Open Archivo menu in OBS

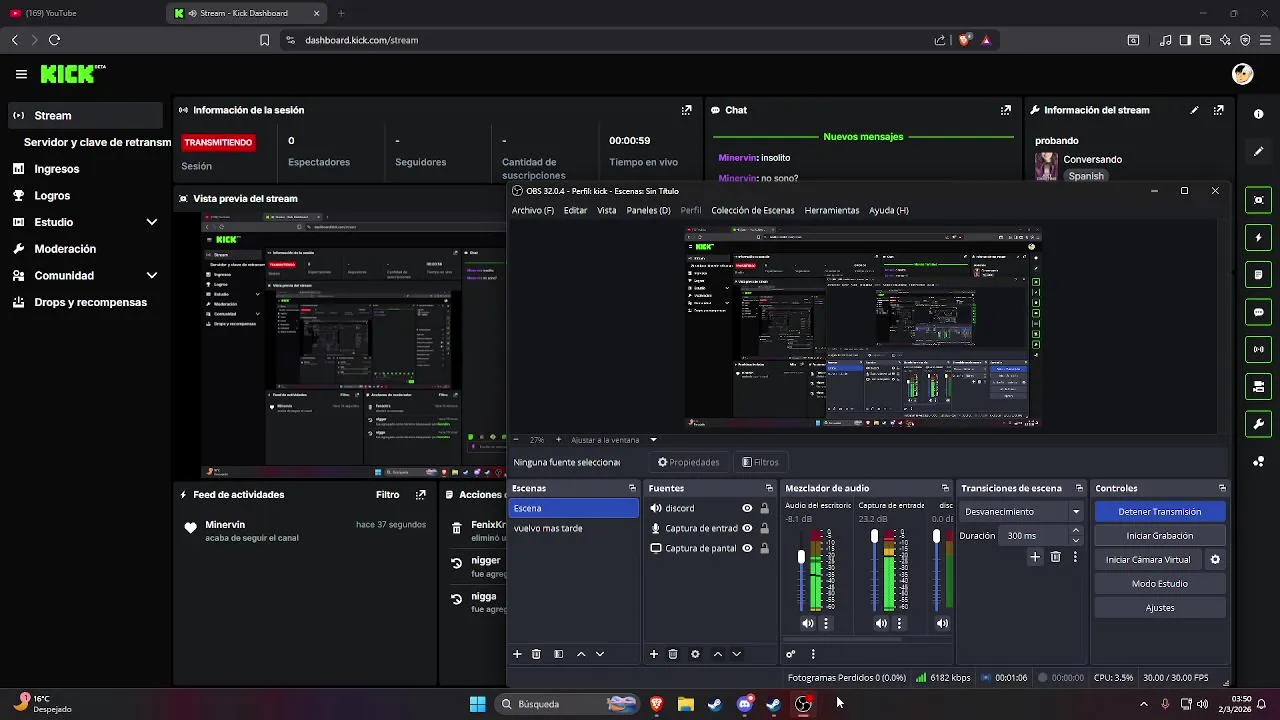[532, 211]
